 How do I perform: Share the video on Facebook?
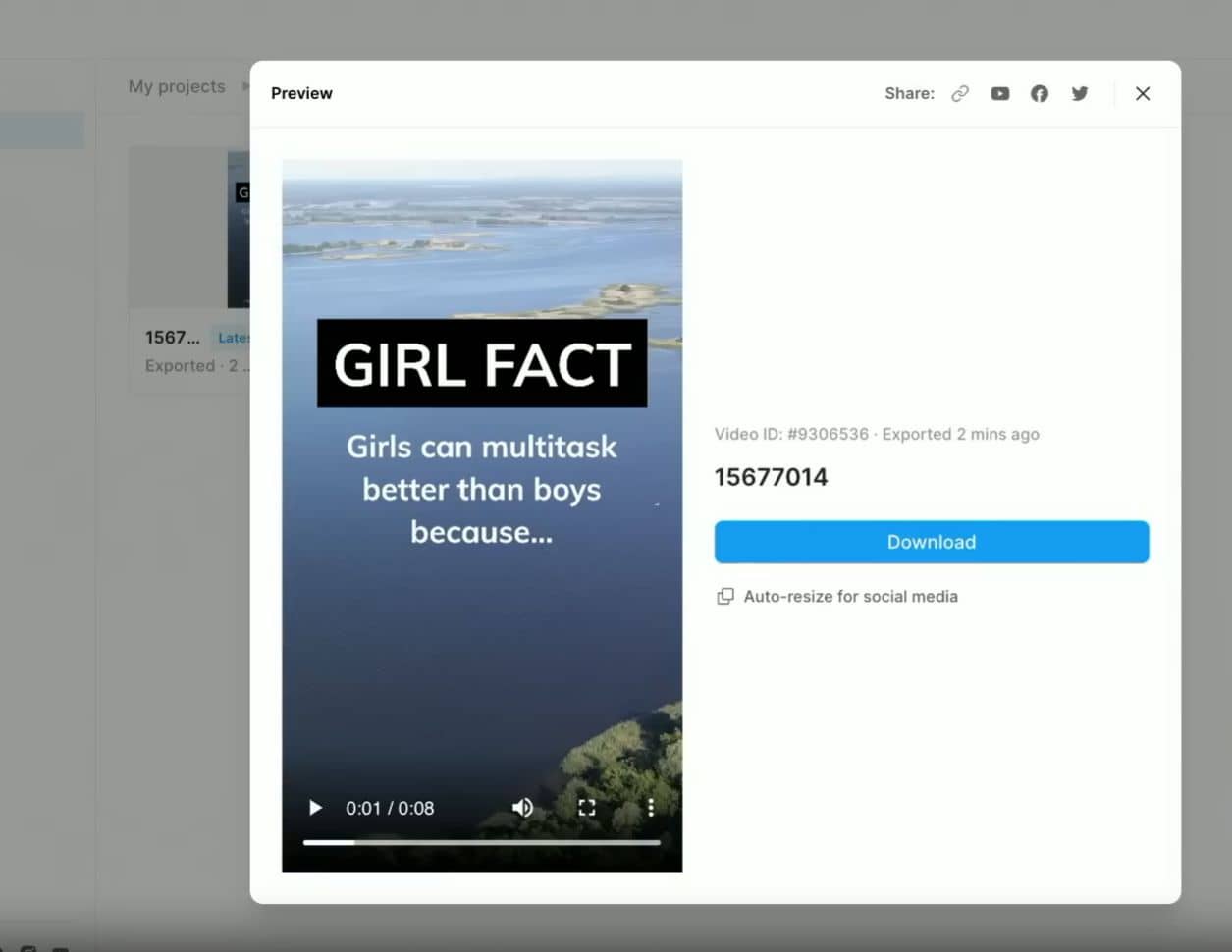(1039, 93)
